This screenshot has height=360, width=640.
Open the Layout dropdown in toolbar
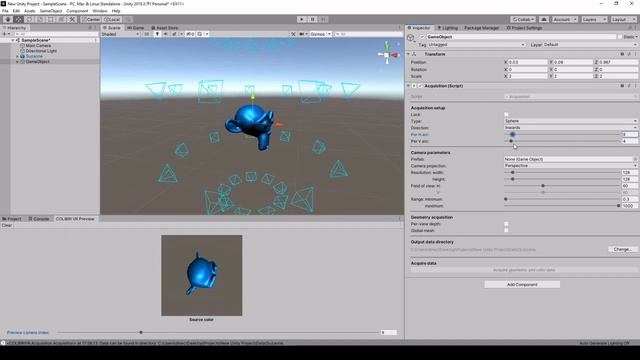[x=623, y=19]
